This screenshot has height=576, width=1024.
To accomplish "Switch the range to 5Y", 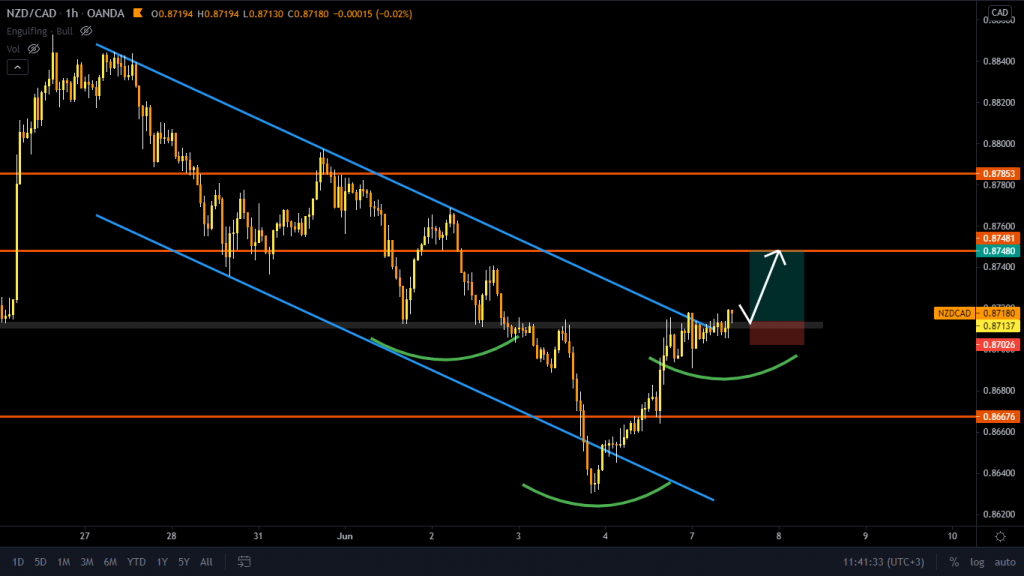I will 183,561.
